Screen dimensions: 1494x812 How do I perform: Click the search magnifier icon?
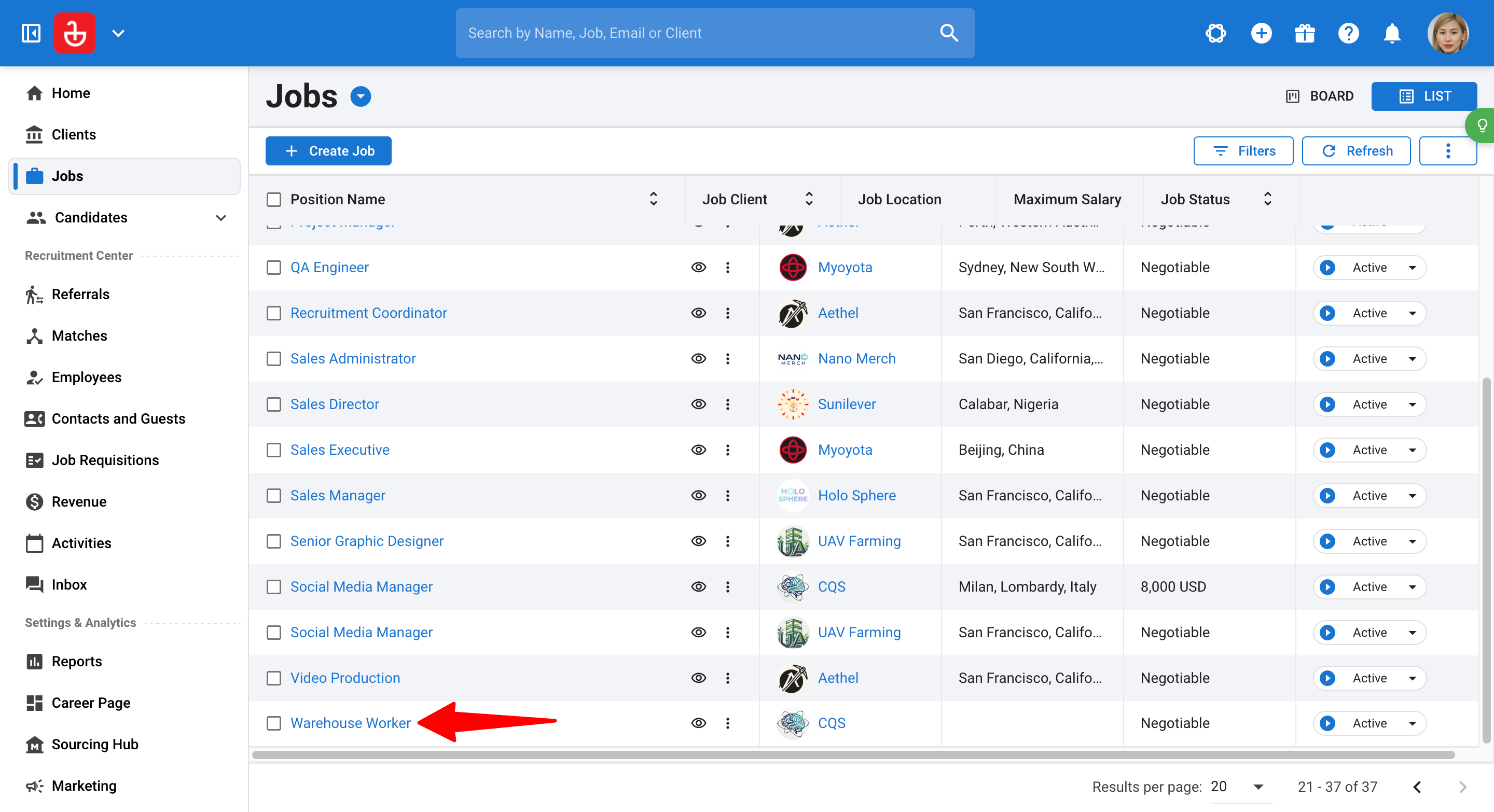(949, 33)
